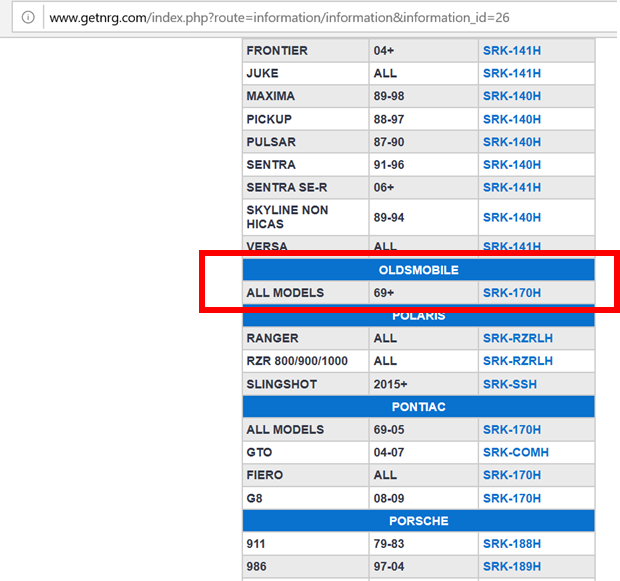This screenshot has height=581, width=620.
Task: Select the FRONTIER model cell
Action: 306,51
